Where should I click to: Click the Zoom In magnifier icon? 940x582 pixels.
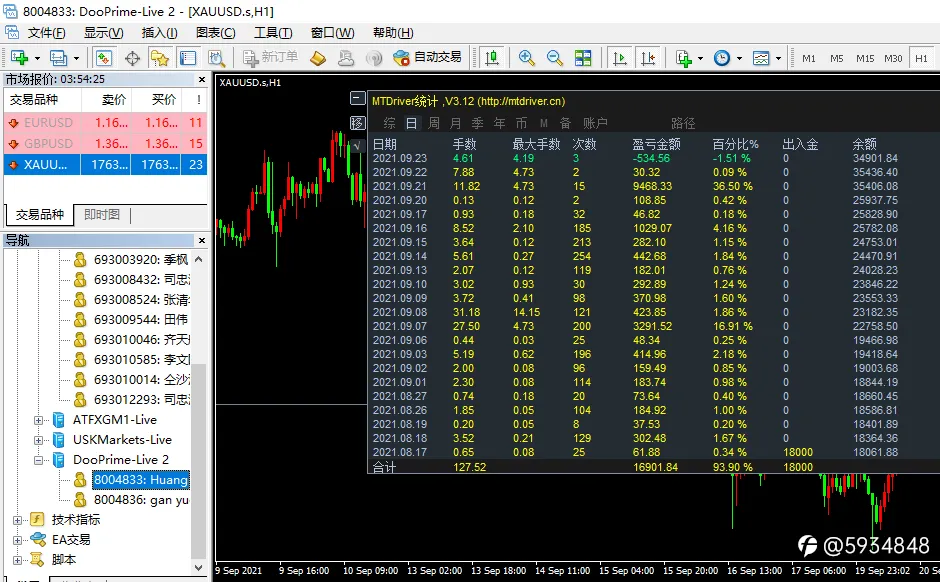(526, 58)
